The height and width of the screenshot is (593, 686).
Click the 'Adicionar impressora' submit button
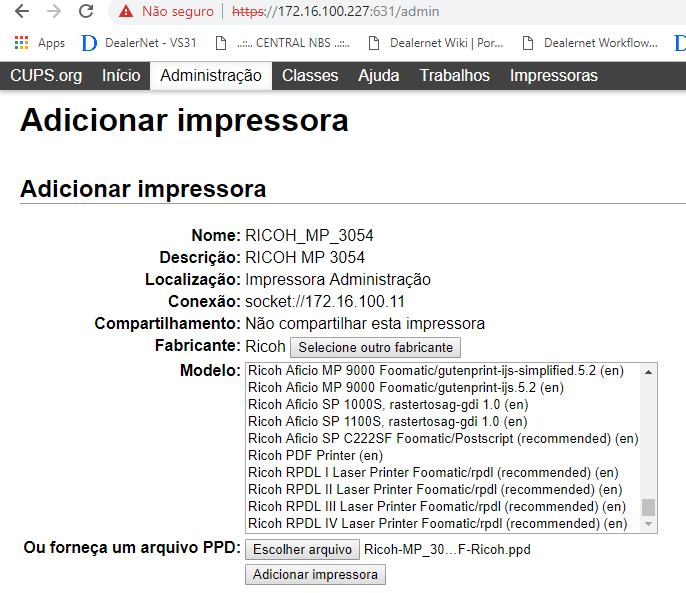coord(315,575)
